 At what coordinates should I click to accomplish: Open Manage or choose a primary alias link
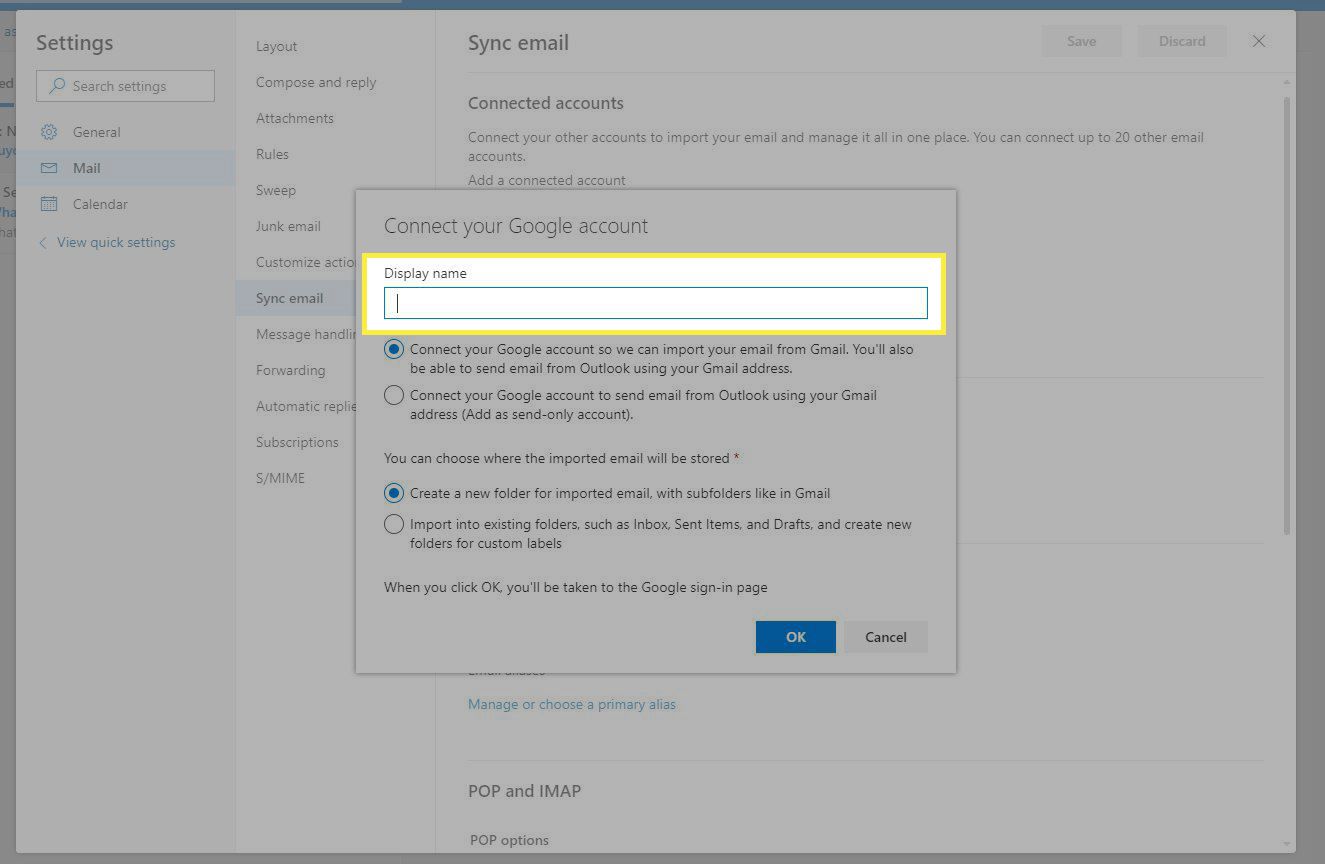[x=572, y=704]
